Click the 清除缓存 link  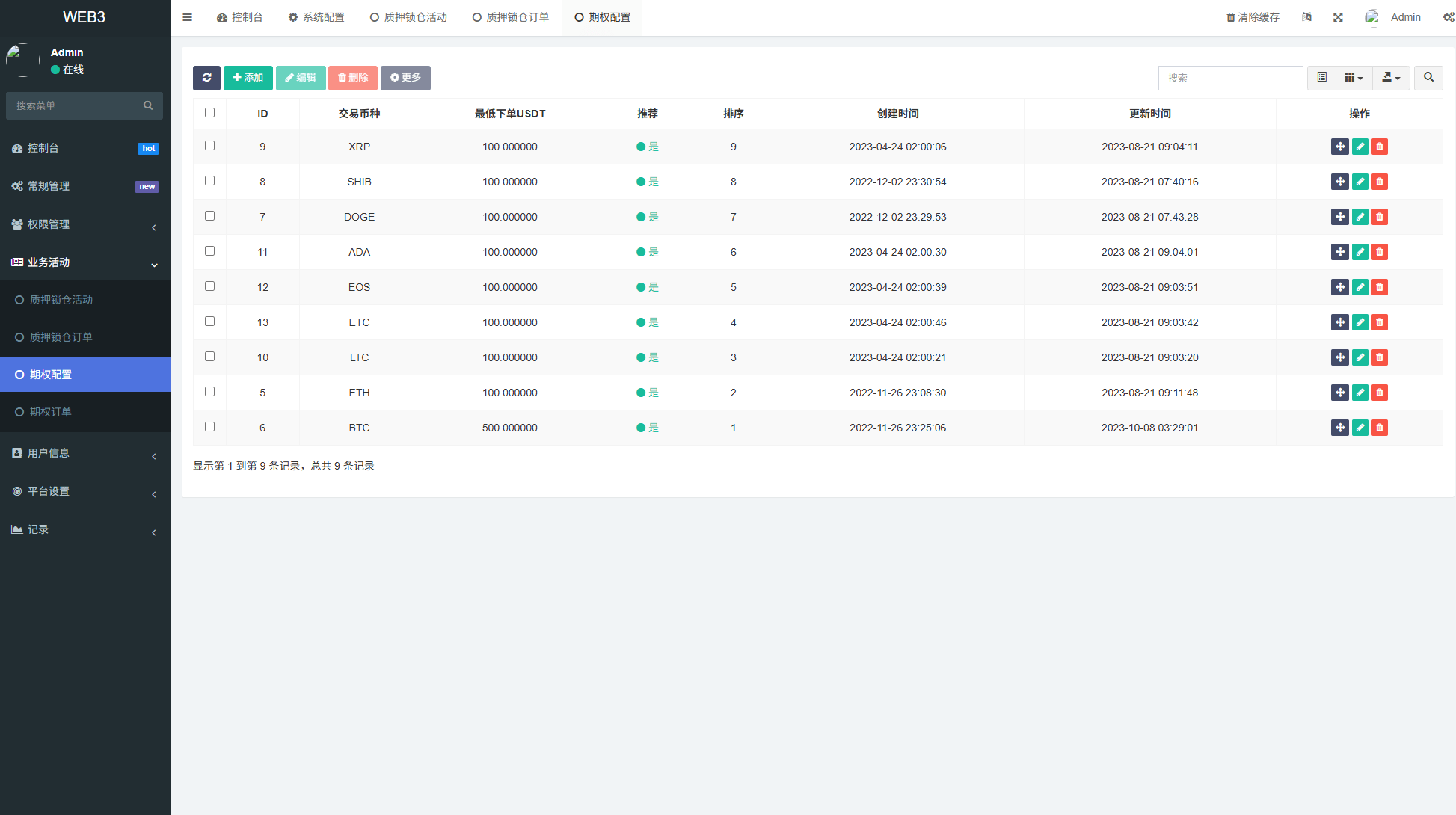point(1253,17)
